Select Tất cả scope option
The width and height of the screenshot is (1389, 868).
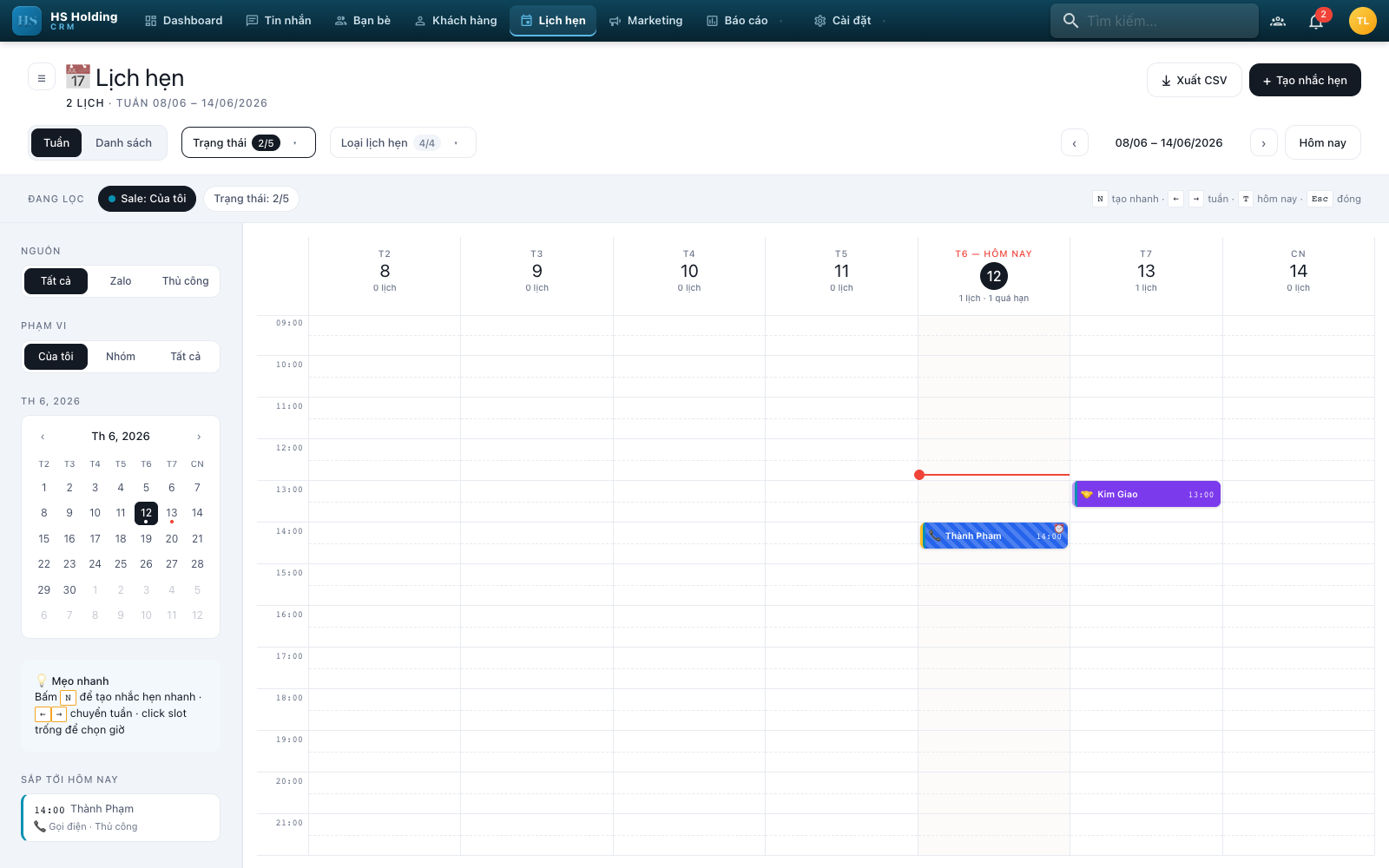(x=185, y=357)
